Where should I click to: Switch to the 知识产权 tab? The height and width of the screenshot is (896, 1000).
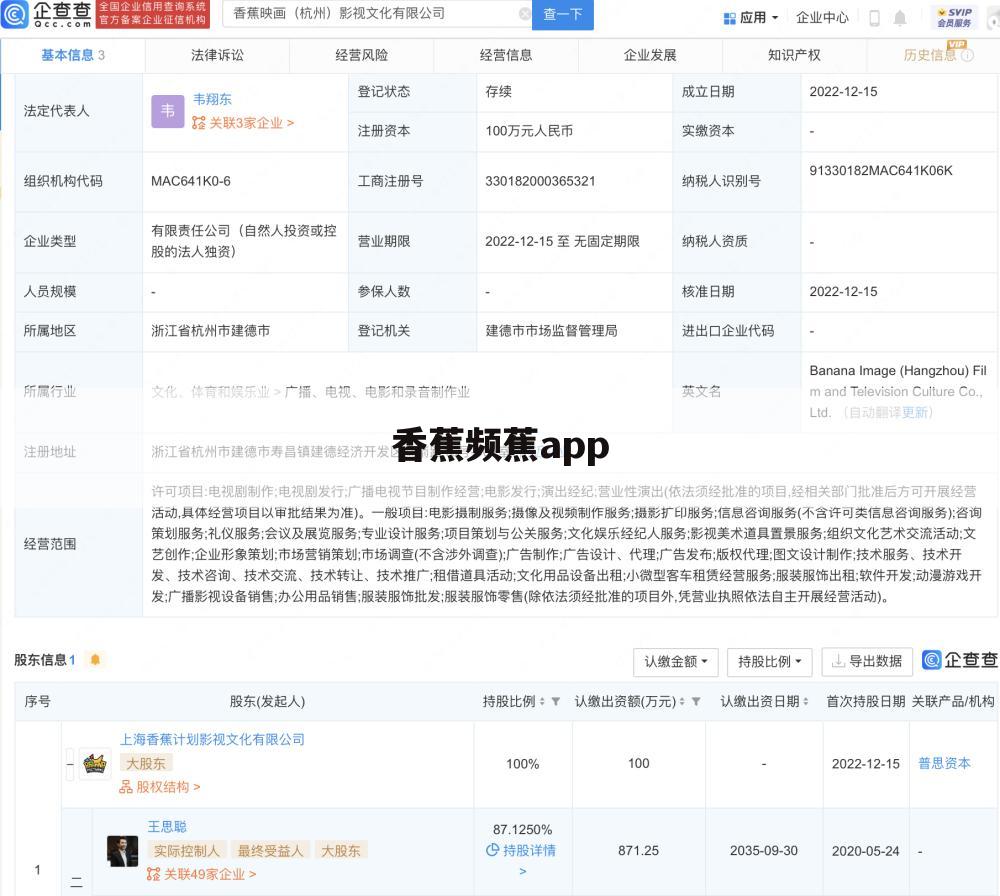click(x=794, y=55)
